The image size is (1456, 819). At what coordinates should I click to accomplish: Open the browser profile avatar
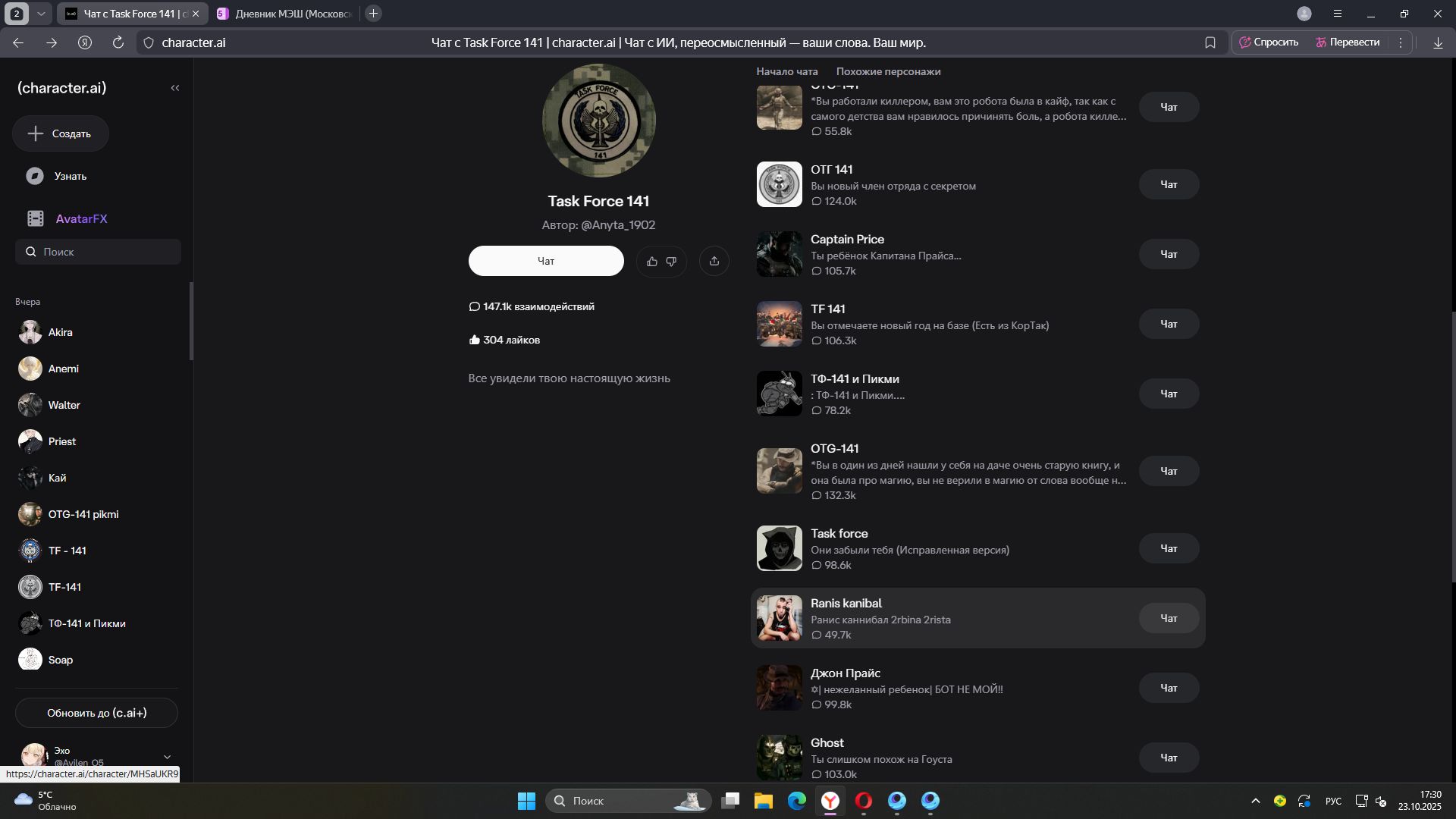1304,14
